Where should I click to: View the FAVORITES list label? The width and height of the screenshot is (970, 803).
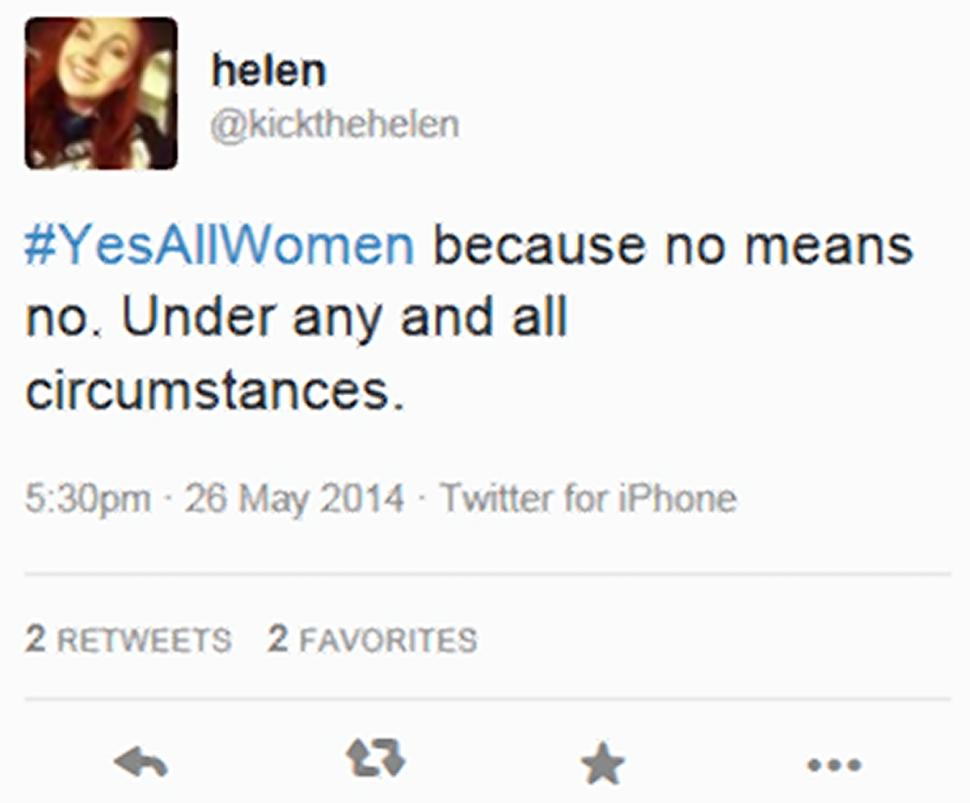point(387,640)
